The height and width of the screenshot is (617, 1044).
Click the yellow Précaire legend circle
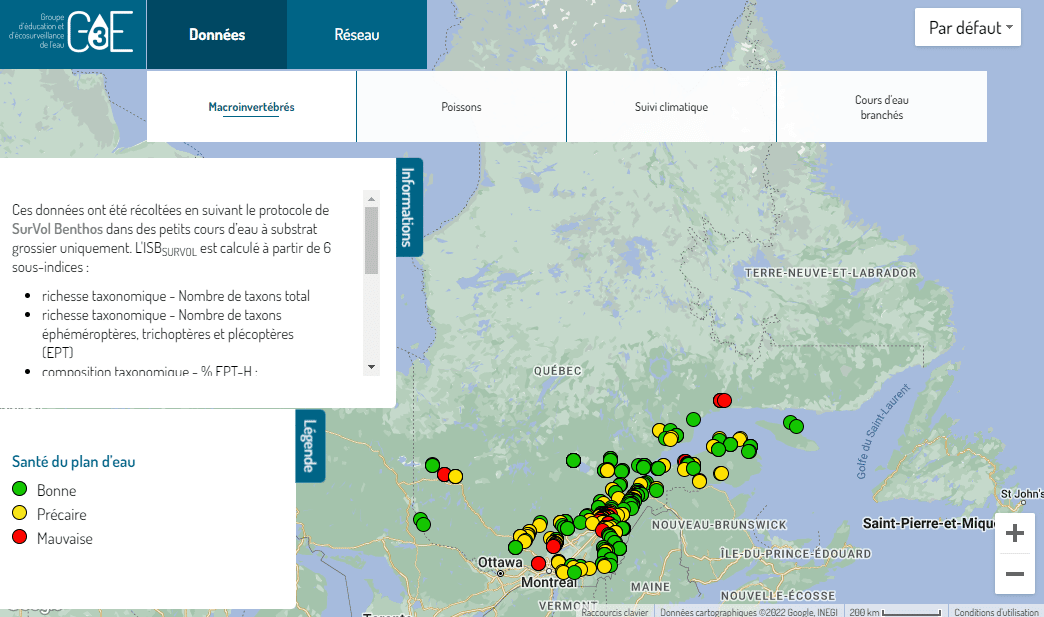[x=19, y=514]
